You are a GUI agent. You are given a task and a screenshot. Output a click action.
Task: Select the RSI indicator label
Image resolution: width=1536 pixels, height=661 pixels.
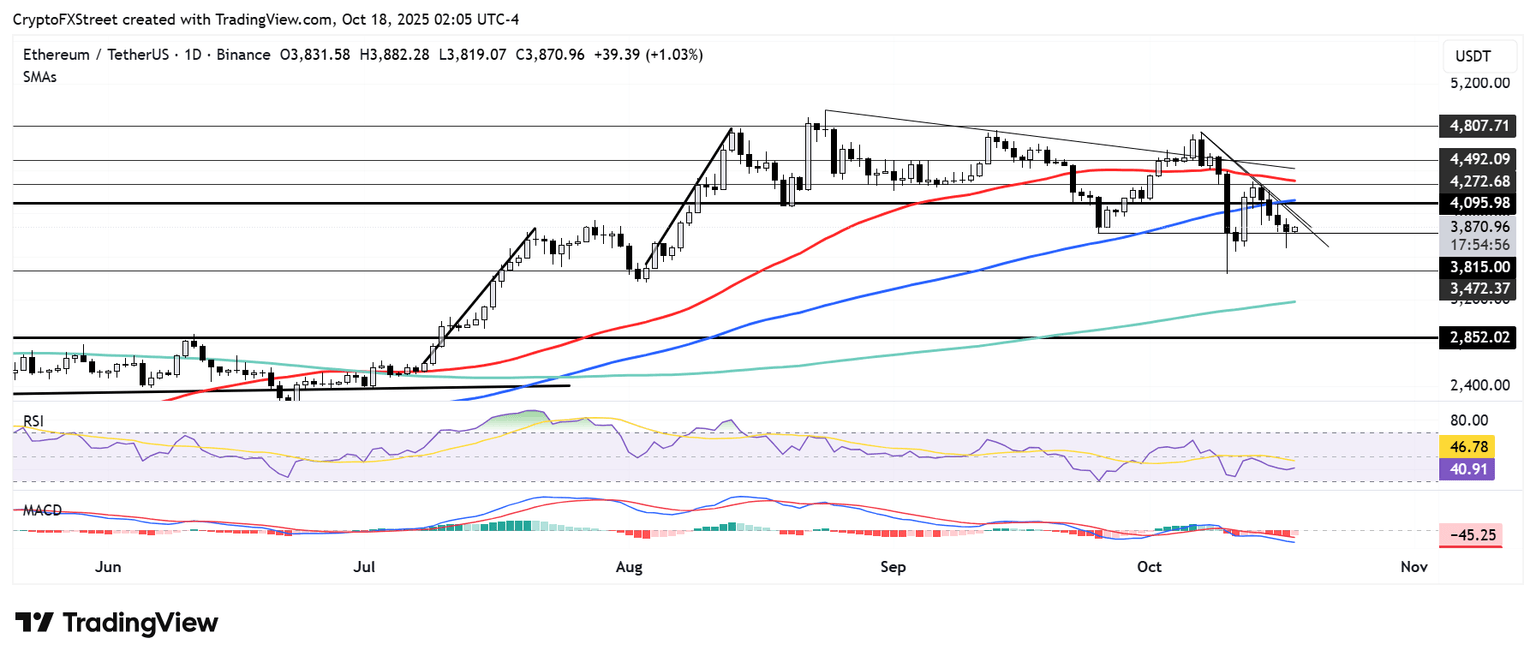point(34,421)
